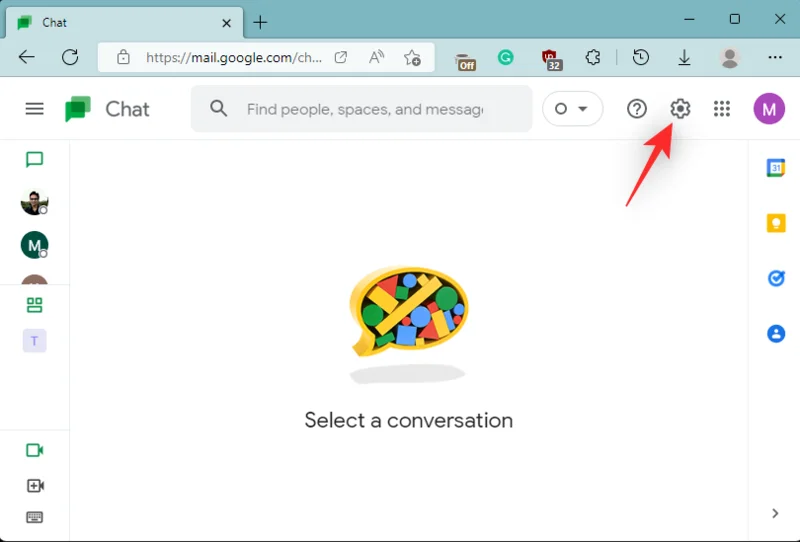Open conversation with the photo avatar contact
This screenshot has height=542, width=800.
point(34,202)
